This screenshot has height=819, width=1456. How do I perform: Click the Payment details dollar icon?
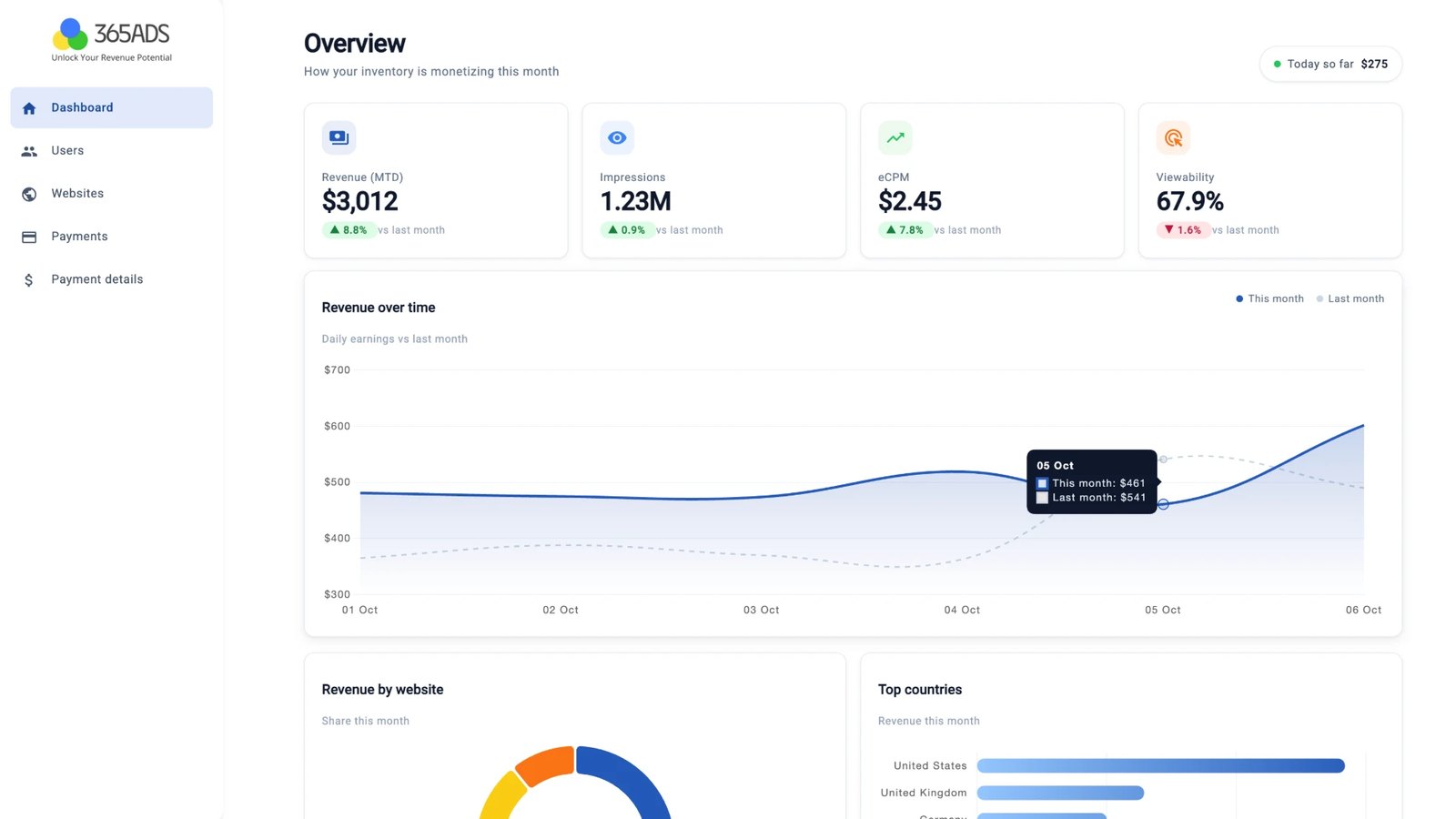tap(29, 280)
